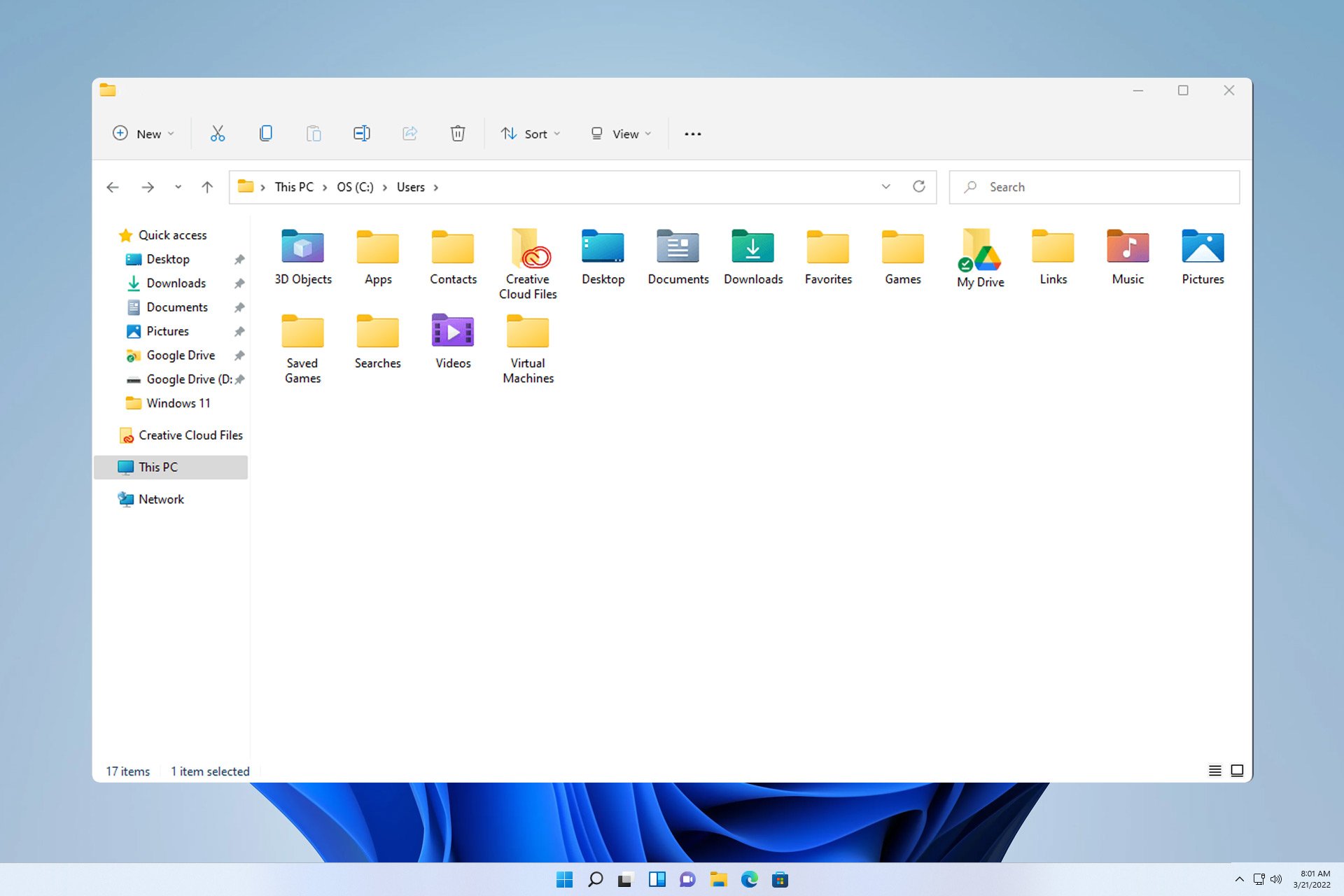Image resolution: width=1344 pixels, height=896 pixels.
Task: Expand the address bar dropdown
Action: [x=884, y=187]
